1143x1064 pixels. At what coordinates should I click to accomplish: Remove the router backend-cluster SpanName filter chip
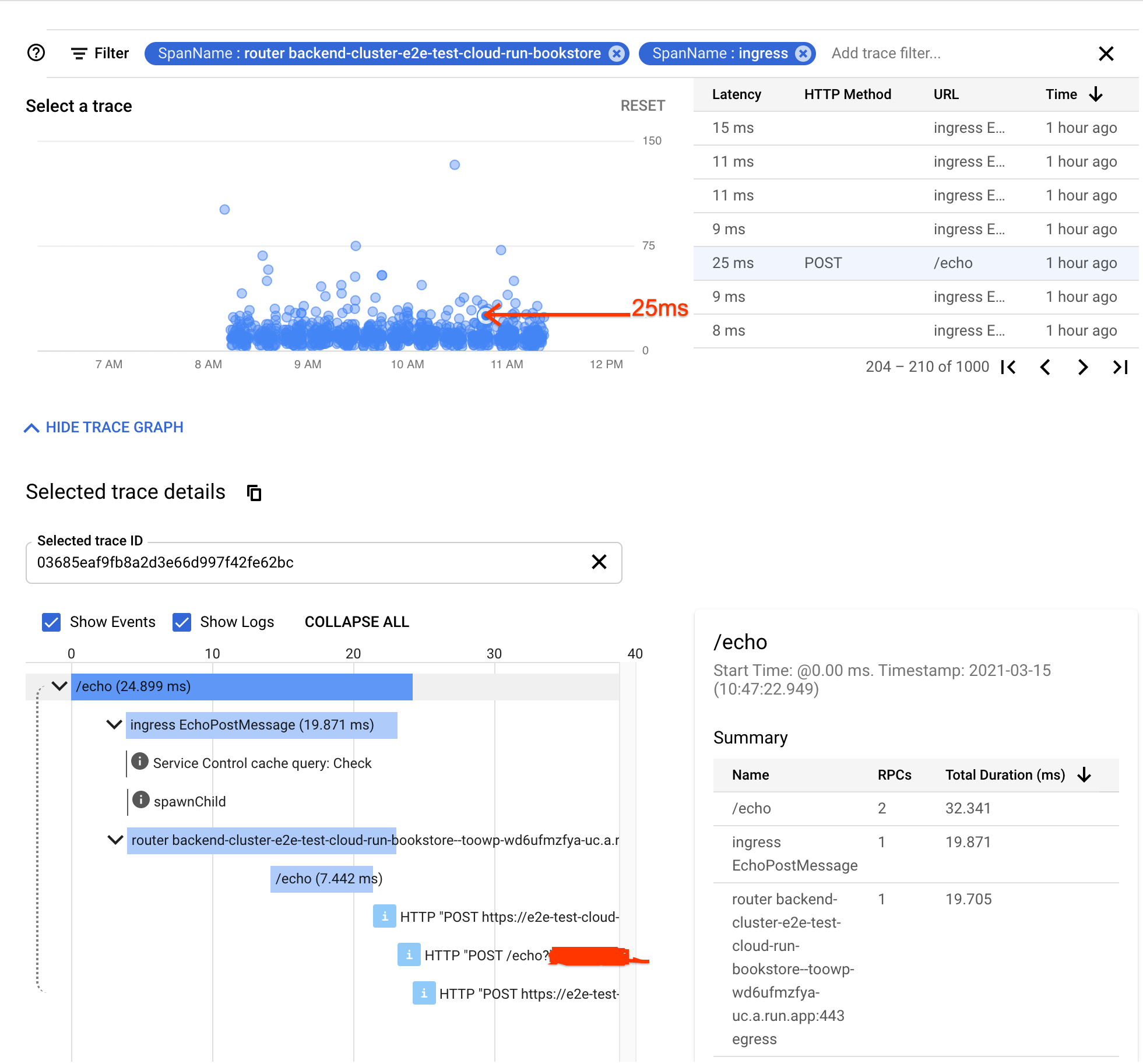coord(616,53)
